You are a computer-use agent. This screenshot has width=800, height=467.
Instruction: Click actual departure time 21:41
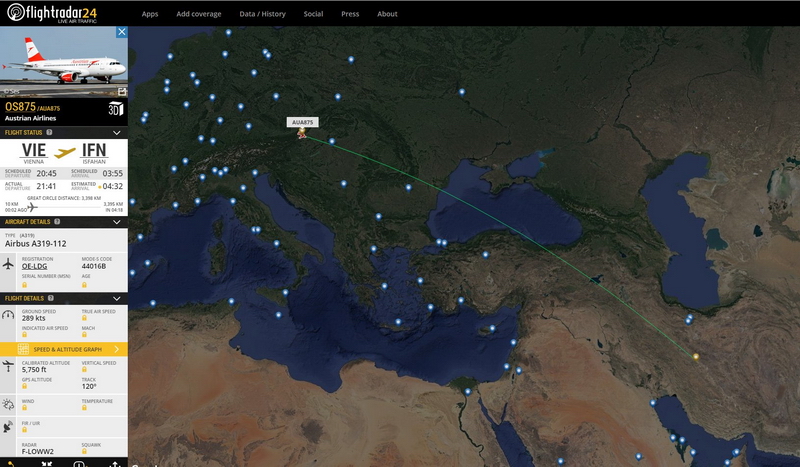[46, 186]
